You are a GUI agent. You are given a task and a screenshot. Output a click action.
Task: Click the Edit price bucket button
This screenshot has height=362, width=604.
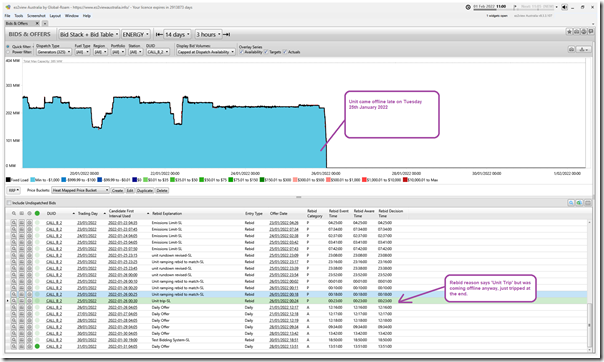tap(130, 191)
